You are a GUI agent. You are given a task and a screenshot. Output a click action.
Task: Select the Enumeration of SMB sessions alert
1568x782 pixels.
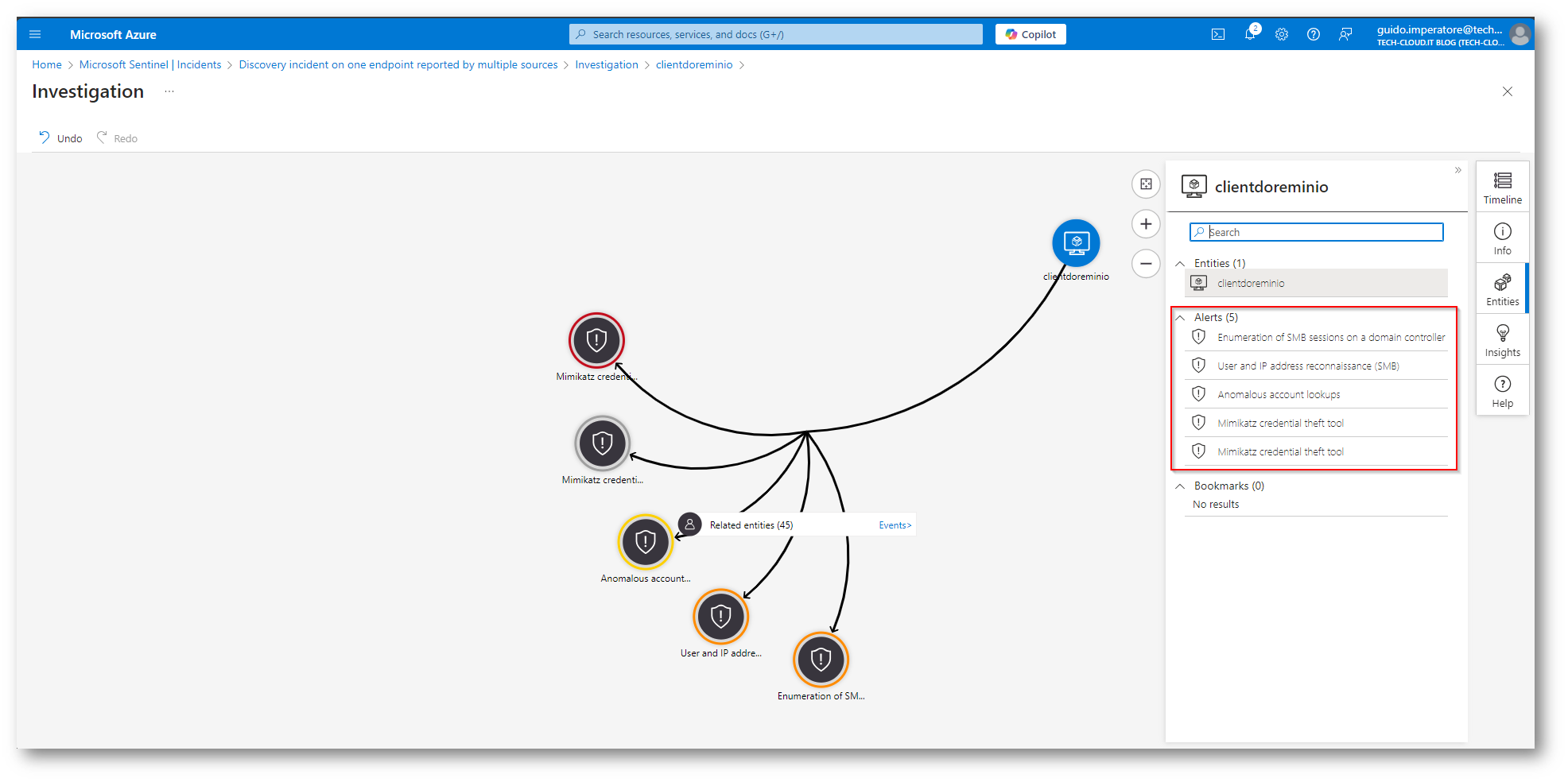pyautogui.click(x=1316, y=337)
